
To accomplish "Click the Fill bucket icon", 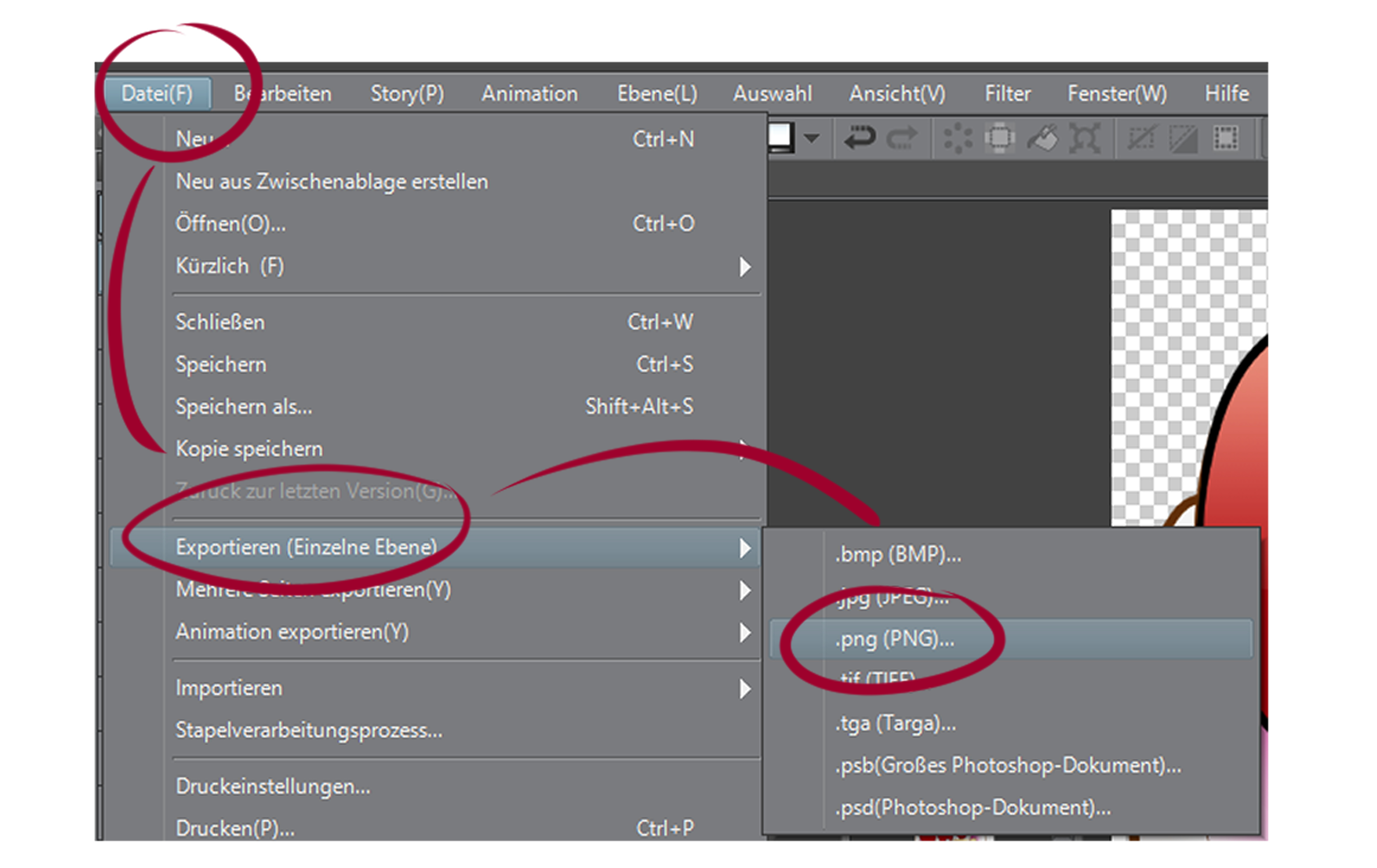I will coord(1042,138).
